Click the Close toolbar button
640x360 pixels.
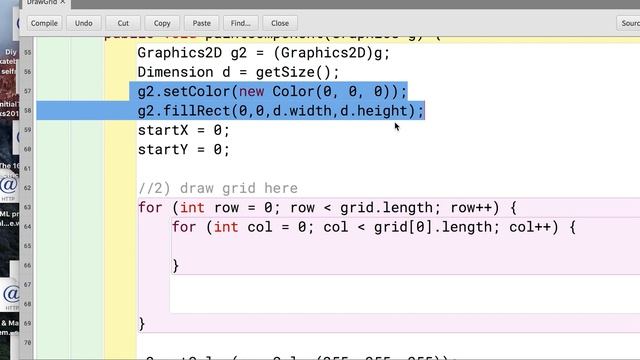(x=280, y=23)
